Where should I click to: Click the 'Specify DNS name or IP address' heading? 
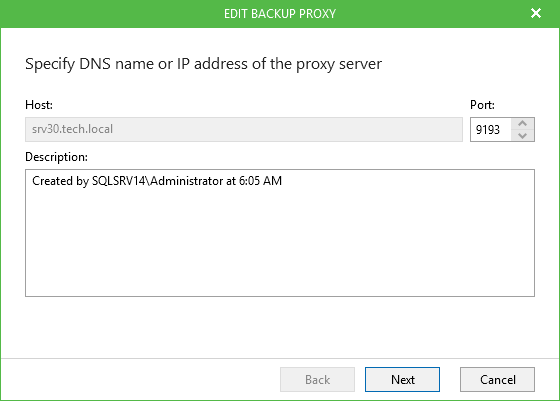[x=203, y=64]
